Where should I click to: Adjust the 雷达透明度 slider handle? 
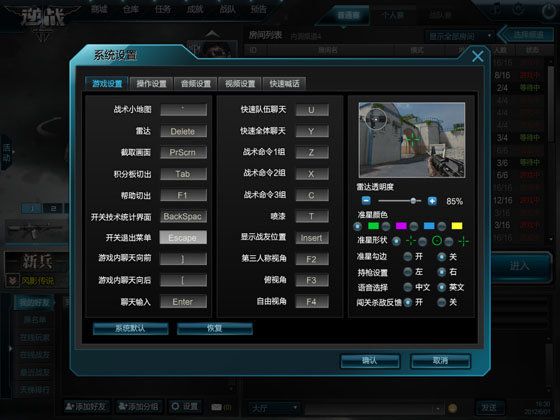pyautogui.click(x=413, y=201)
